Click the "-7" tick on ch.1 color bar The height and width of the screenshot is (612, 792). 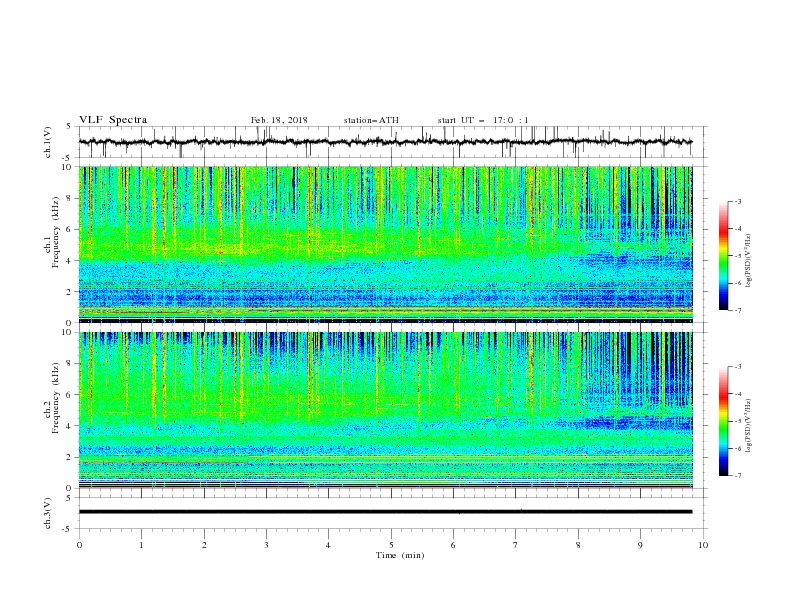(x=737, y=310)
